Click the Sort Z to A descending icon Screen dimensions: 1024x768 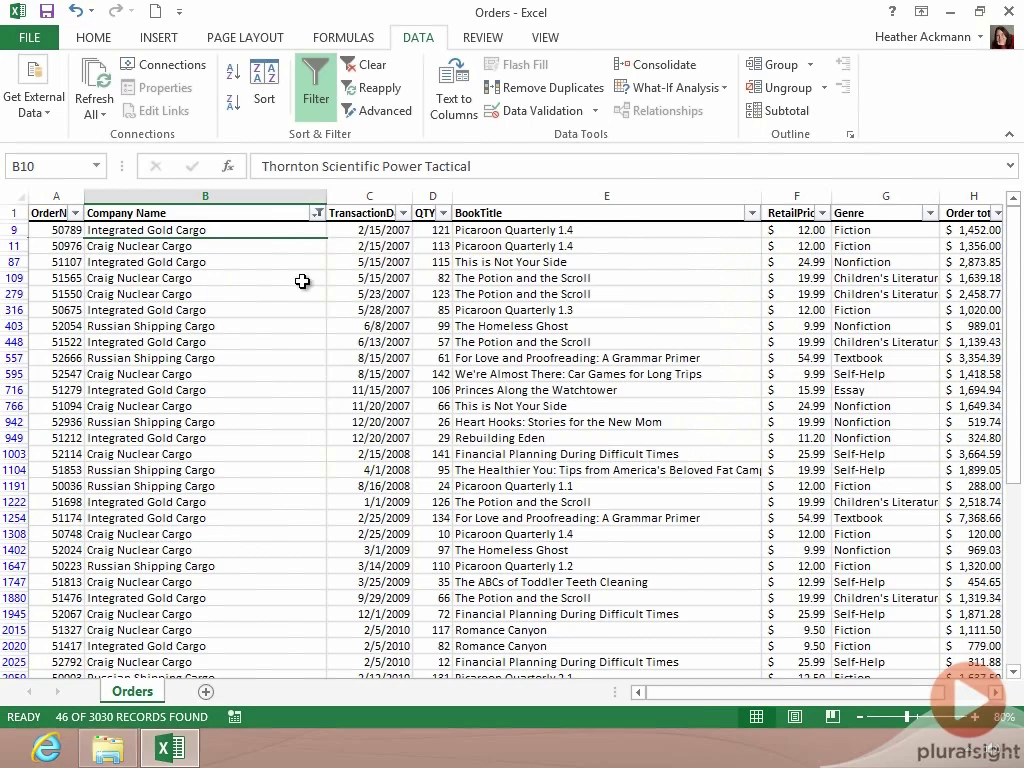click(x=233, y=101)
